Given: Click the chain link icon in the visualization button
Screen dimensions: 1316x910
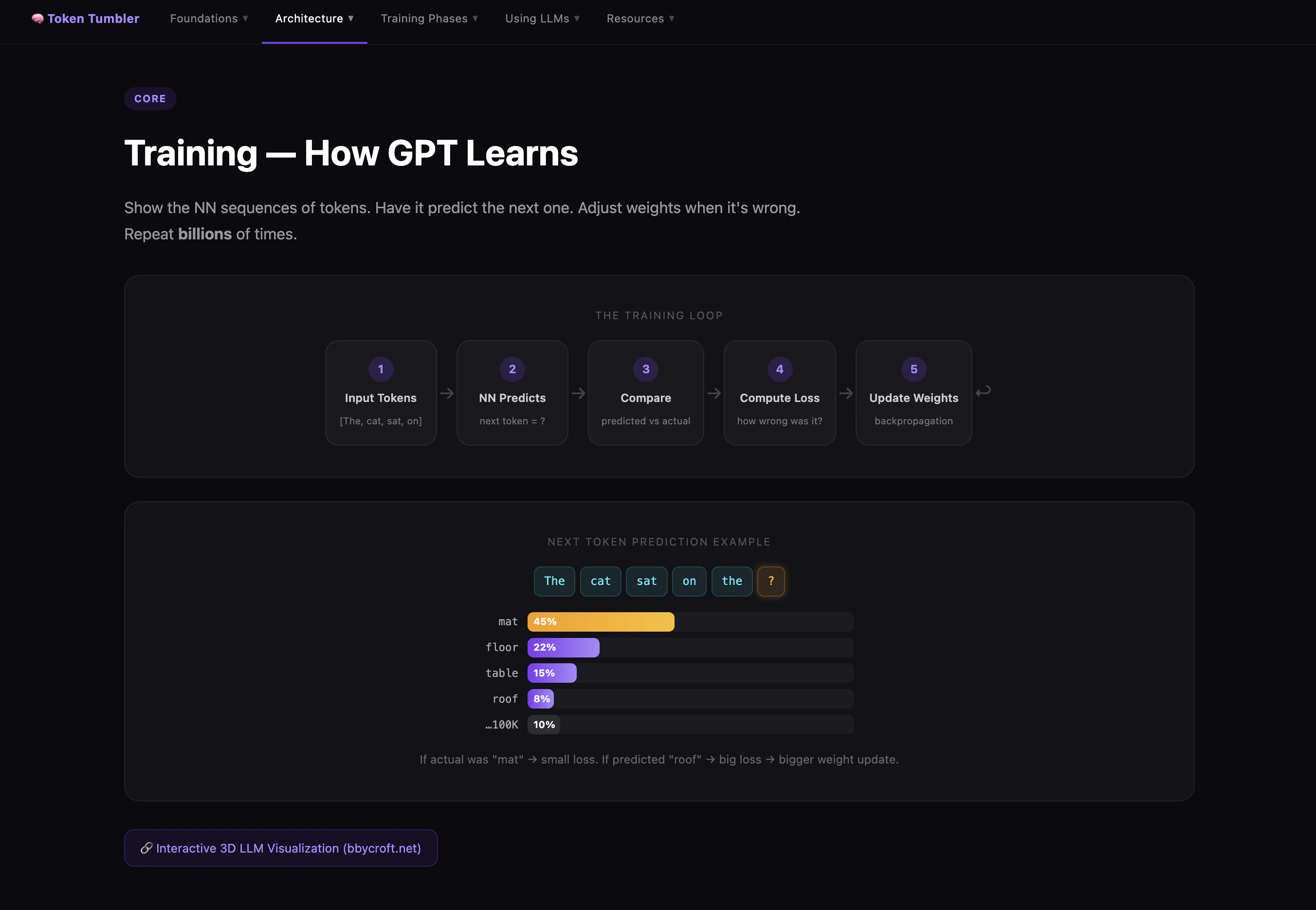Looking at the screenshot, I should click(147, 848).
